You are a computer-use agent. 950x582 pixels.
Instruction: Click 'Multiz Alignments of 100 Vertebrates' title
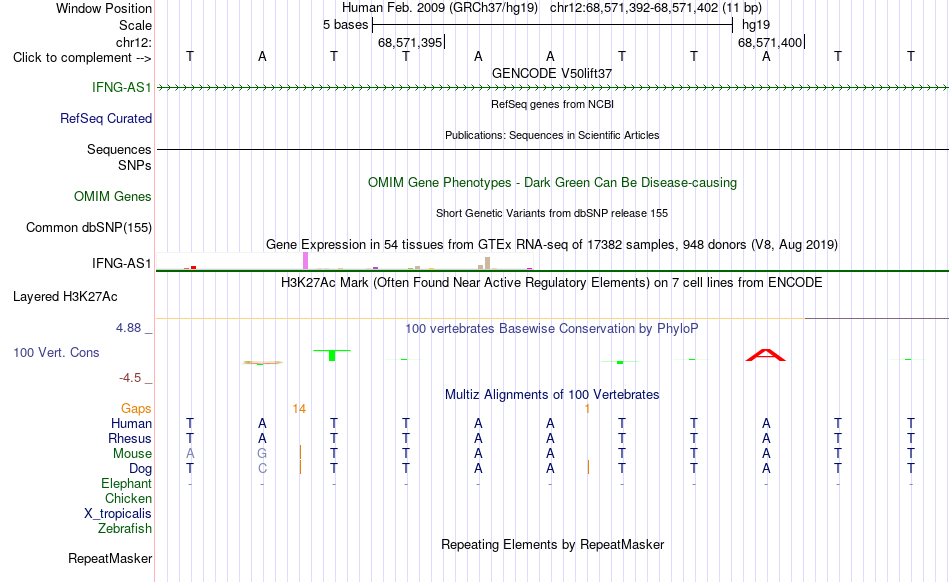coord(552,394)
